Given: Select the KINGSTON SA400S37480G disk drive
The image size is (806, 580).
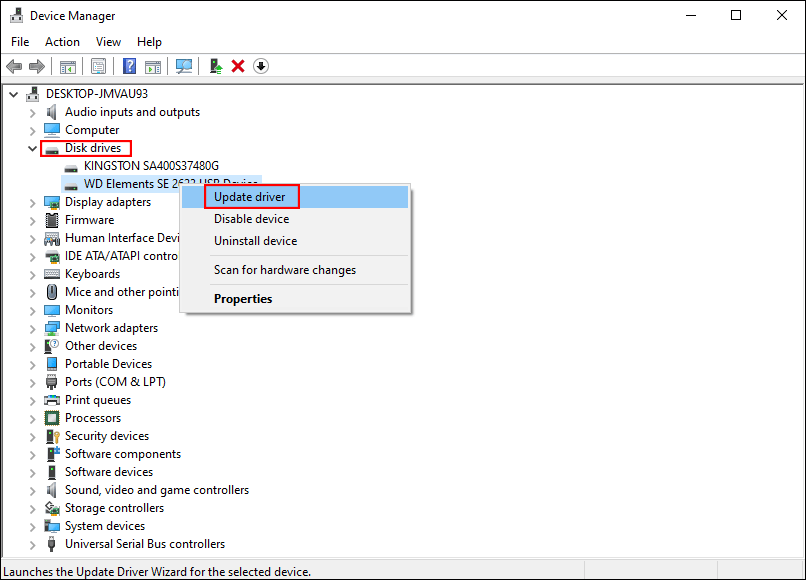Looking at the screenshot, I should pos(151,166).
